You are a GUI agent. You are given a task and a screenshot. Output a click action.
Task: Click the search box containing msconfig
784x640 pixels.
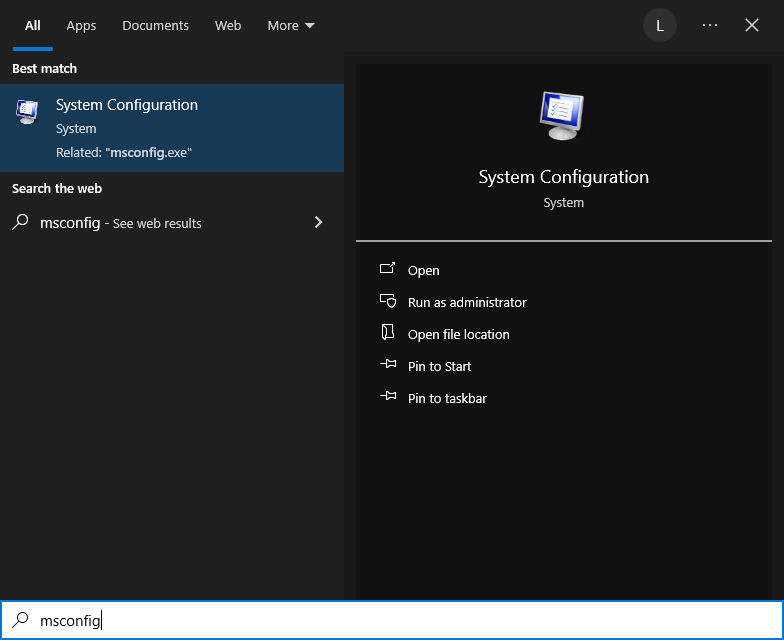pos(392,620)
